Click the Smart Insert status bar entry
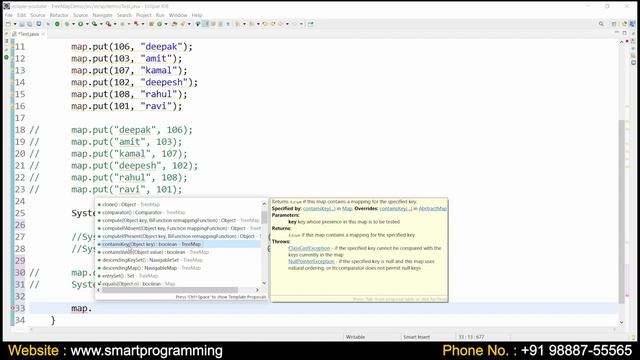The width and height of the screenshot is (640, 360). [416, 337]
